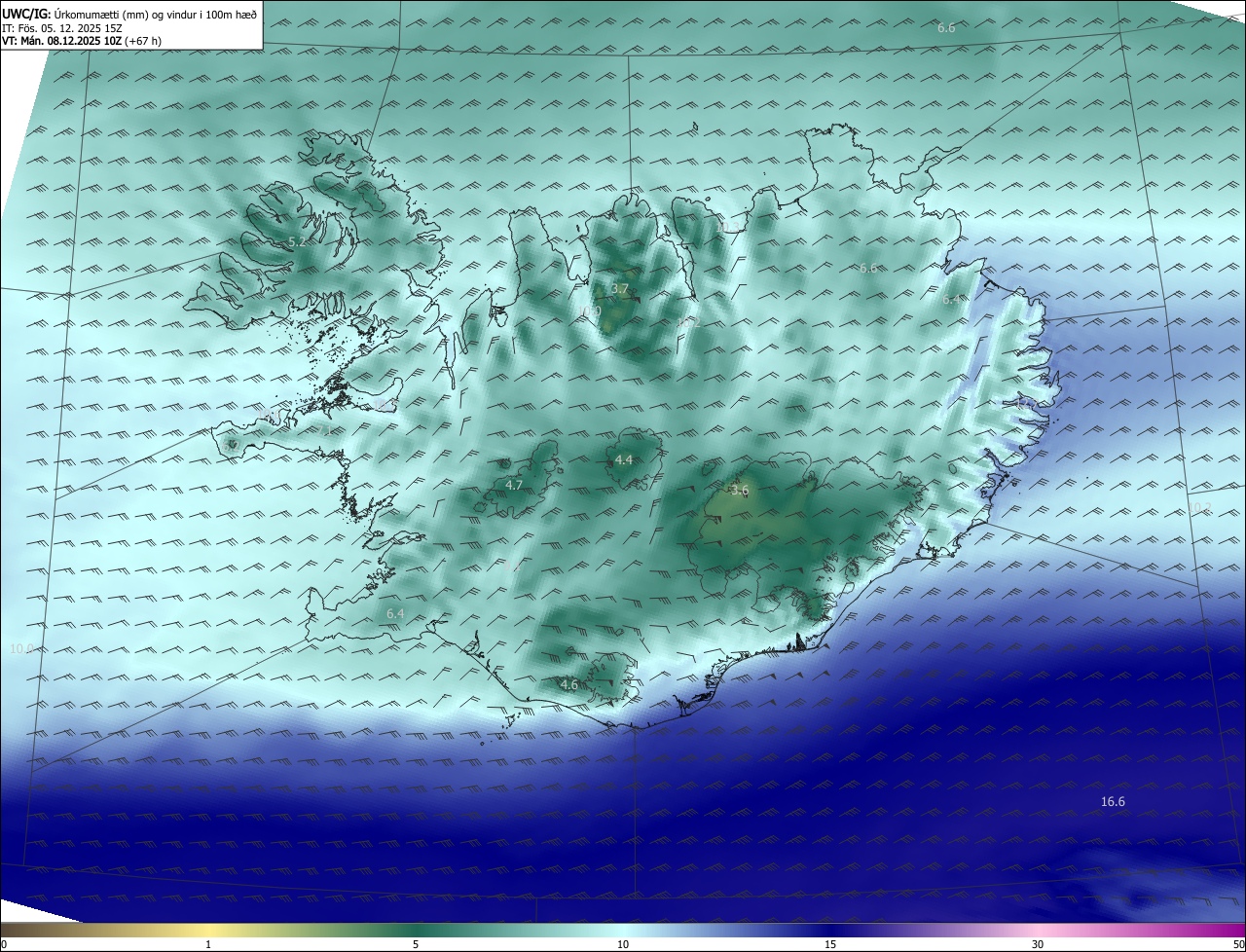
Task: Click the legend tick label 30
Action: click(x=1038, y=944)
